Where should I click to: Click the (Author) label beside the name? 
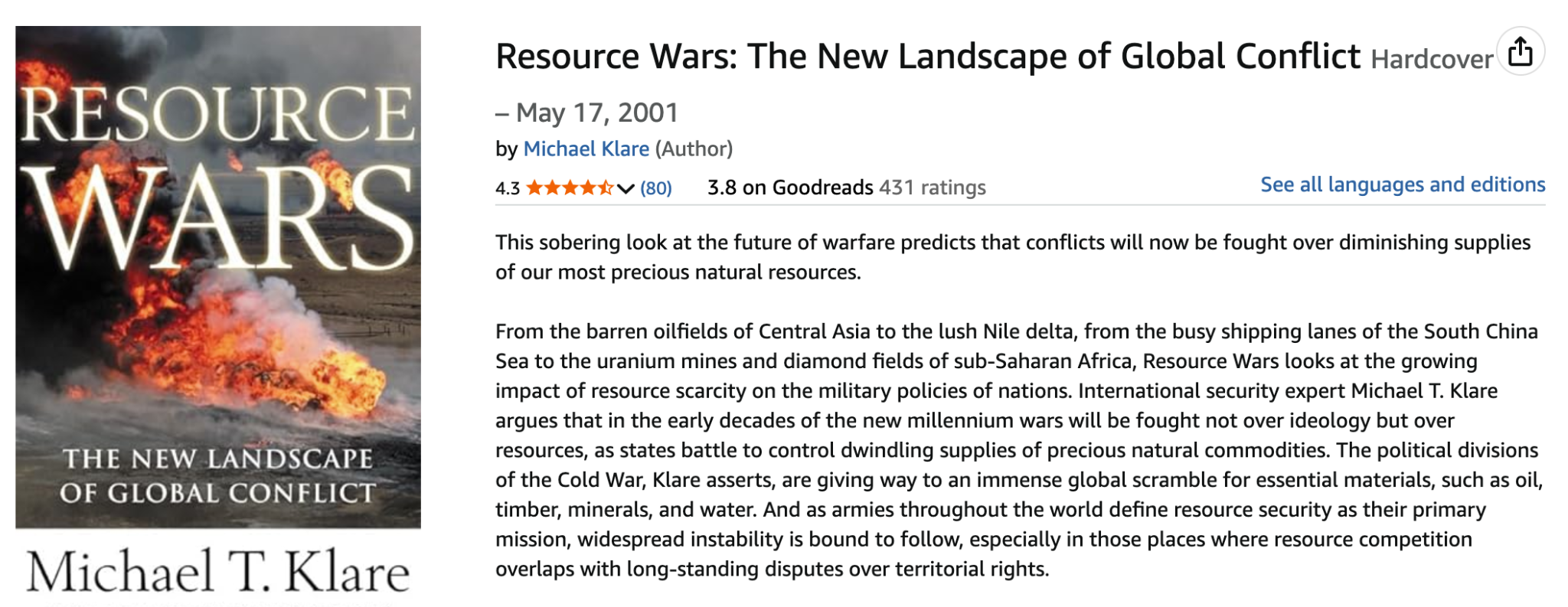coord(694,149)
